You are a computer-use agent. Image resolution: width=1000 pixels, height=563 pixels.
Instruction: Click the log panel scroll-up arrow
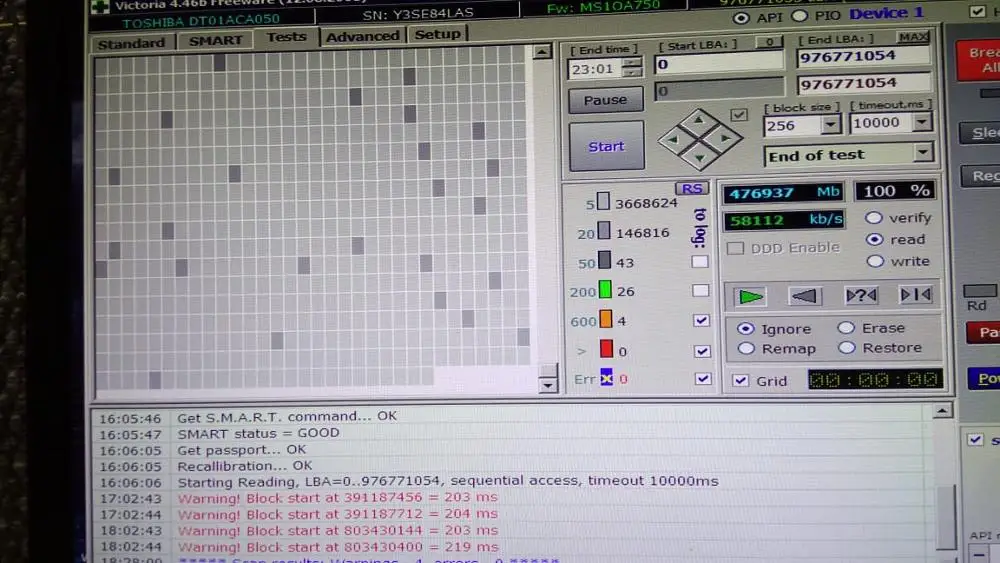click(x=942, y=411)
